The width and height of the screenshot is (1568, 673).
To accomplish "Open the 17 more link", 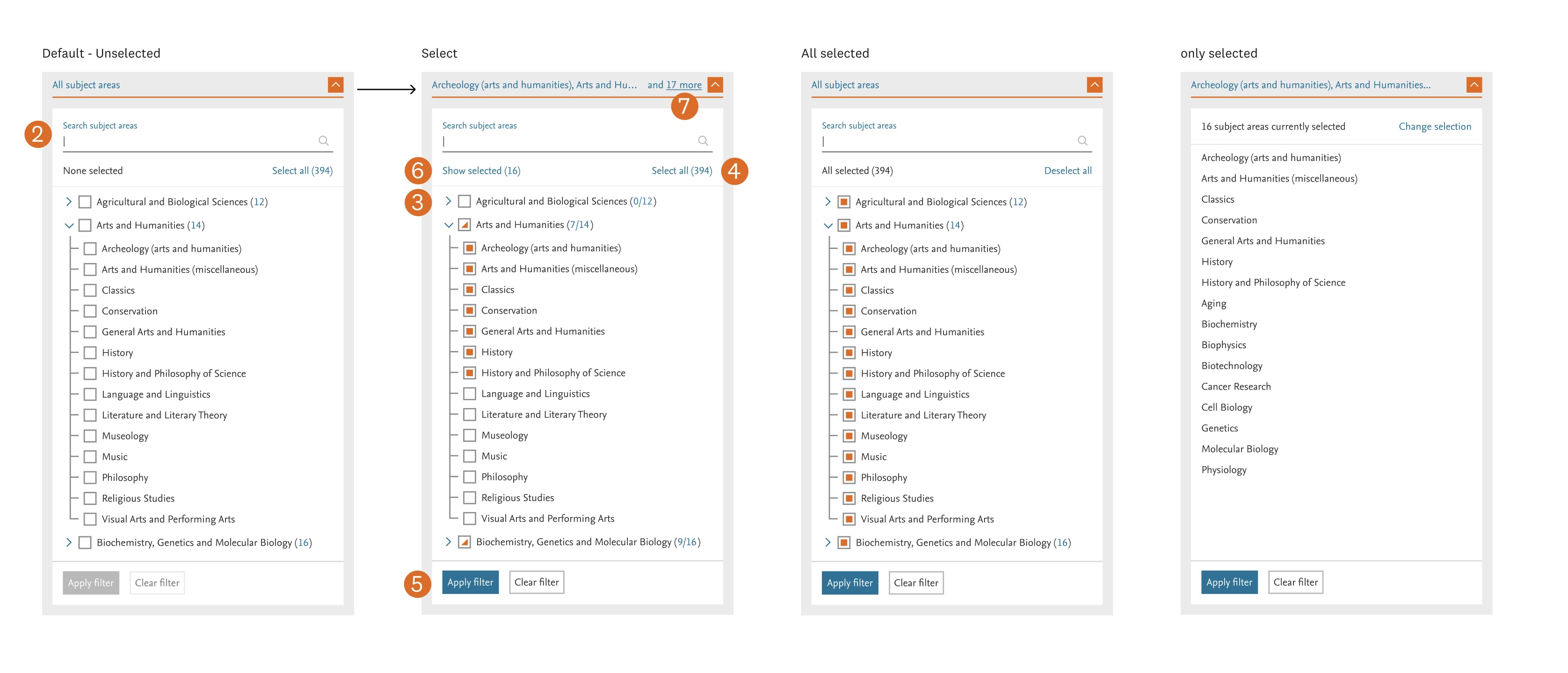I will [x=684, y=85].
